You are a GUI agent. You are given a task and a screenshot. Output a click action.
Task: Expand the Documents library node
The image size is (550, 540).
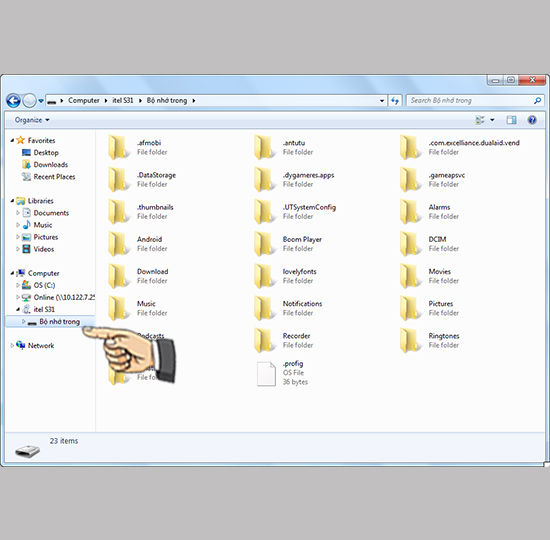coord(18,213)
